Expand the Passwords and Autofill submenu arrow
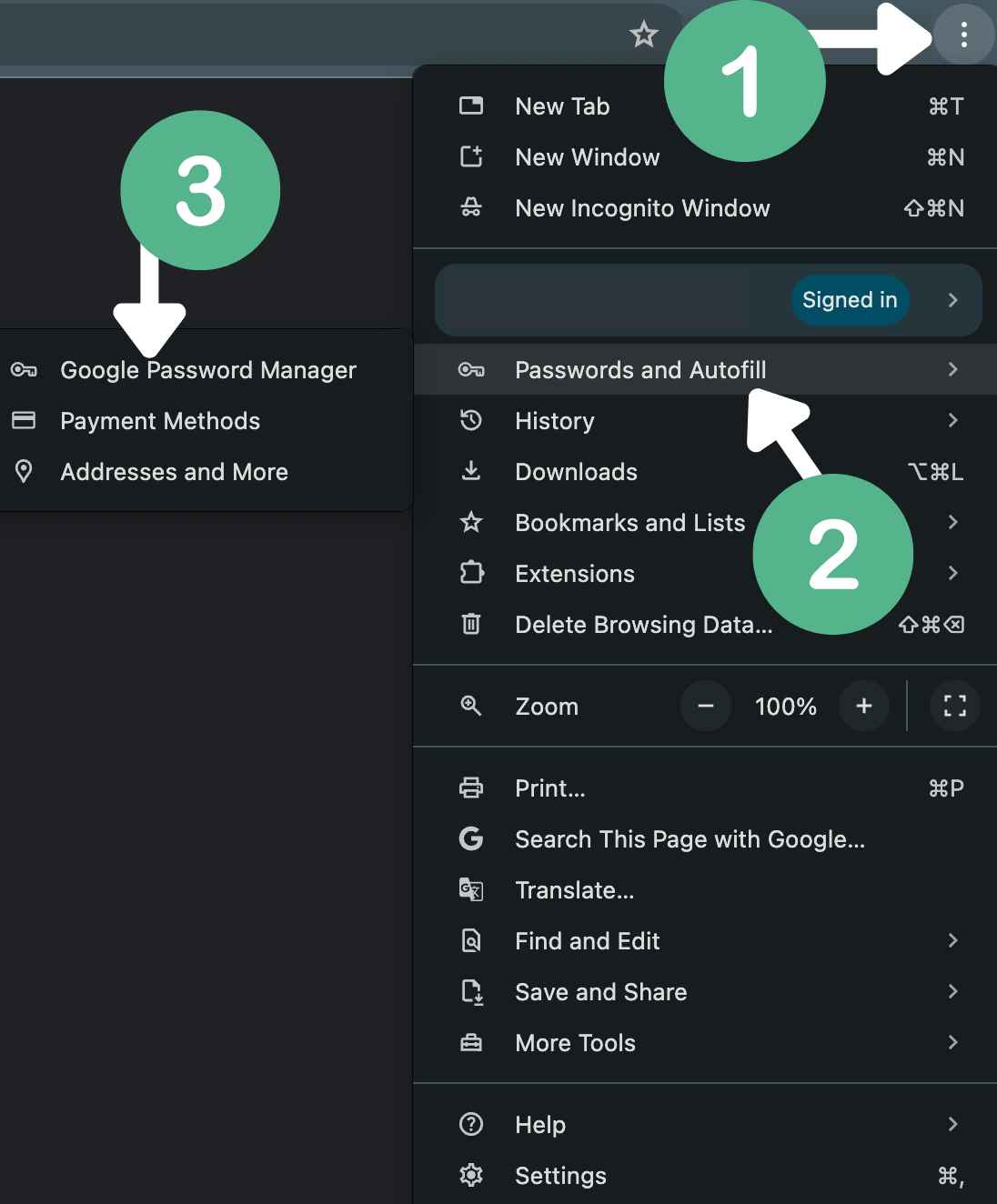Screen dimensions: 997x1204 (952, 369)
